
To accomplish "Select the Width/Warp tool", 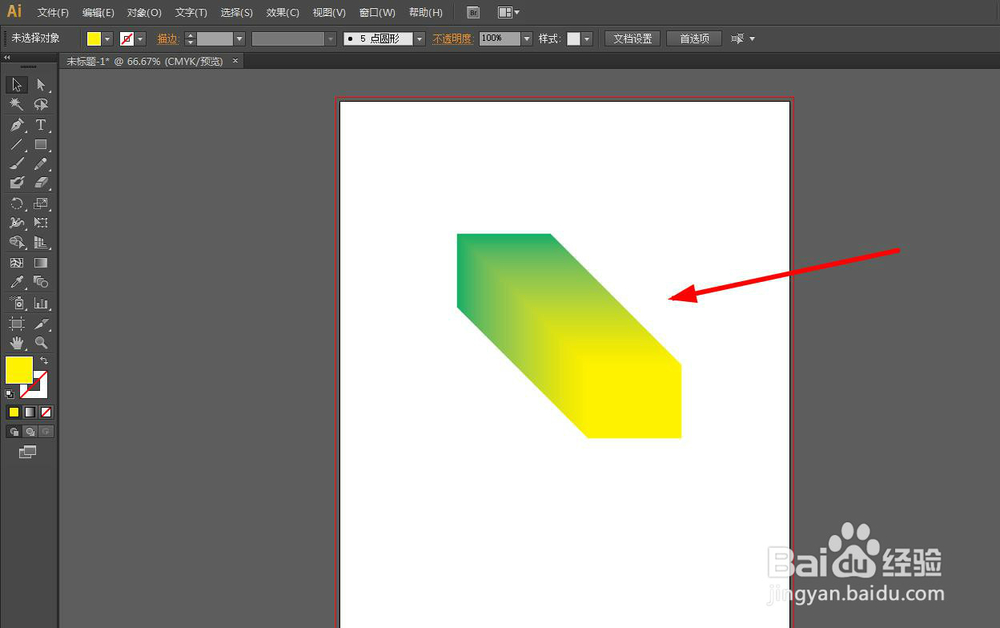I will point(17,223).
